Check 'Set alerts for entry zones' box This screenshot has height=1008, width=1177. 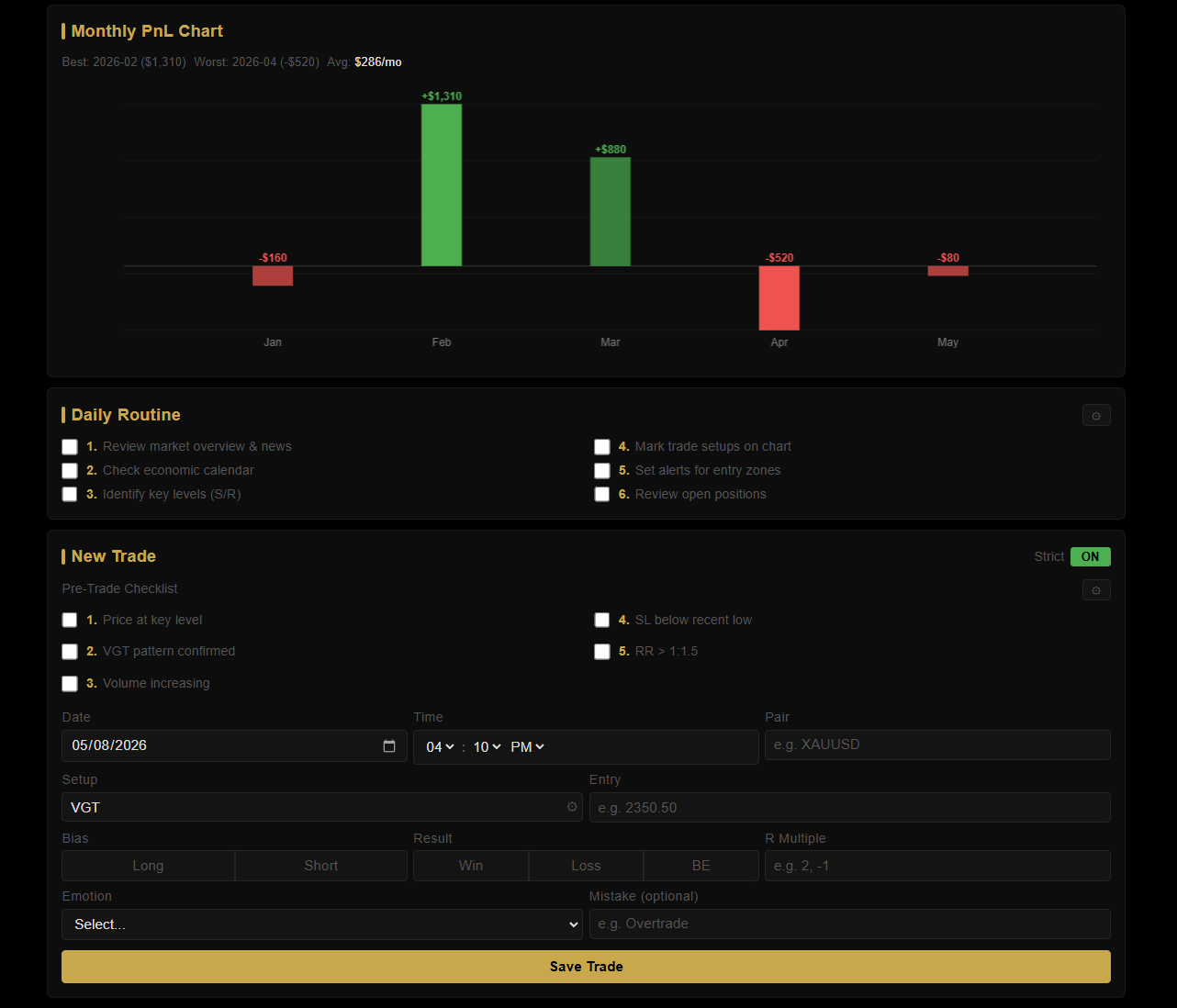coord(602,471)
